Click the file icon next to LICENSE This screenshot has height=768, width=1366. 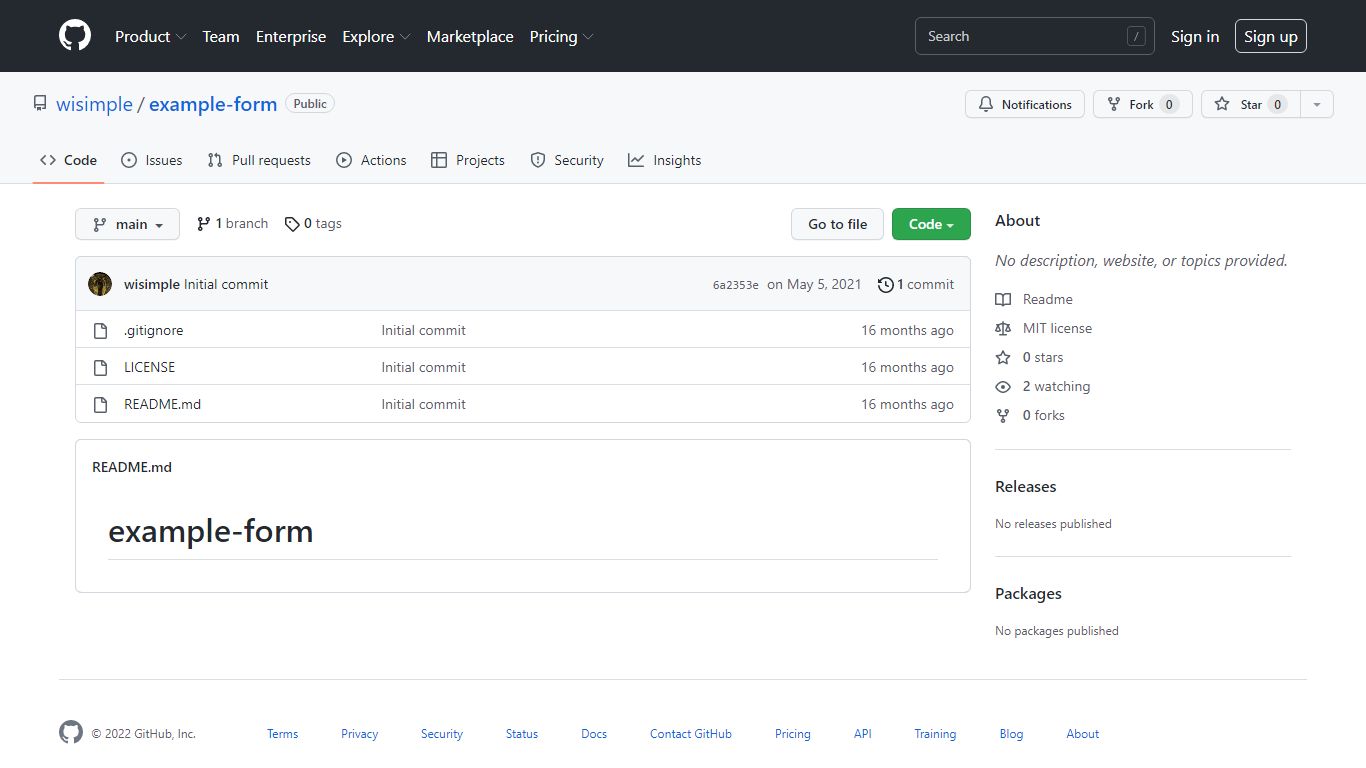point(100,367)
